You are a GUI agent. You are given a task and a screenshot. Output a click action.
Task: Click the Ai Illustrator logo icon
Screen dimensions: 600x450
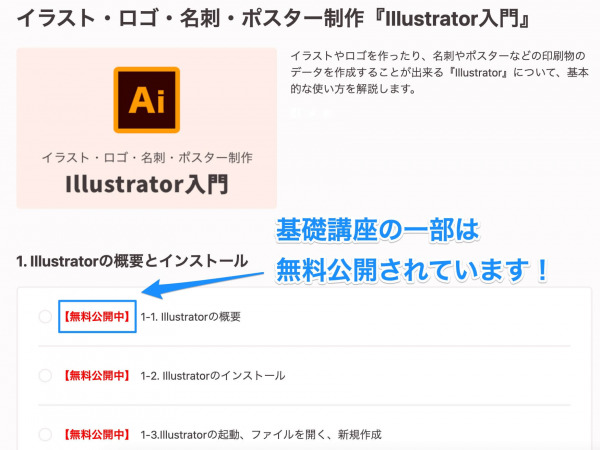pyautogui.click(x=147, y=100)
